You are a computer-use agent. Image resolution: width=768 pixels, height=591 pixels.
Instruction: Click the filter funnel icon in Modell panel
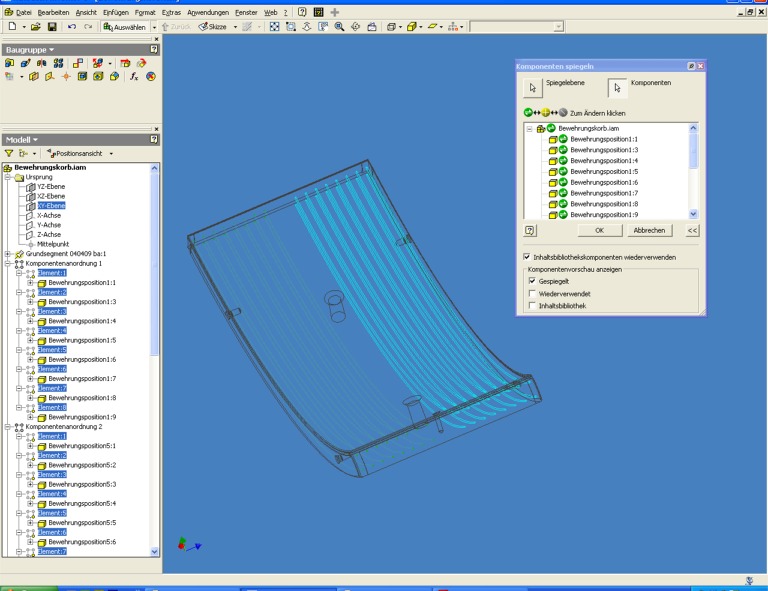[x=8, y=153]
